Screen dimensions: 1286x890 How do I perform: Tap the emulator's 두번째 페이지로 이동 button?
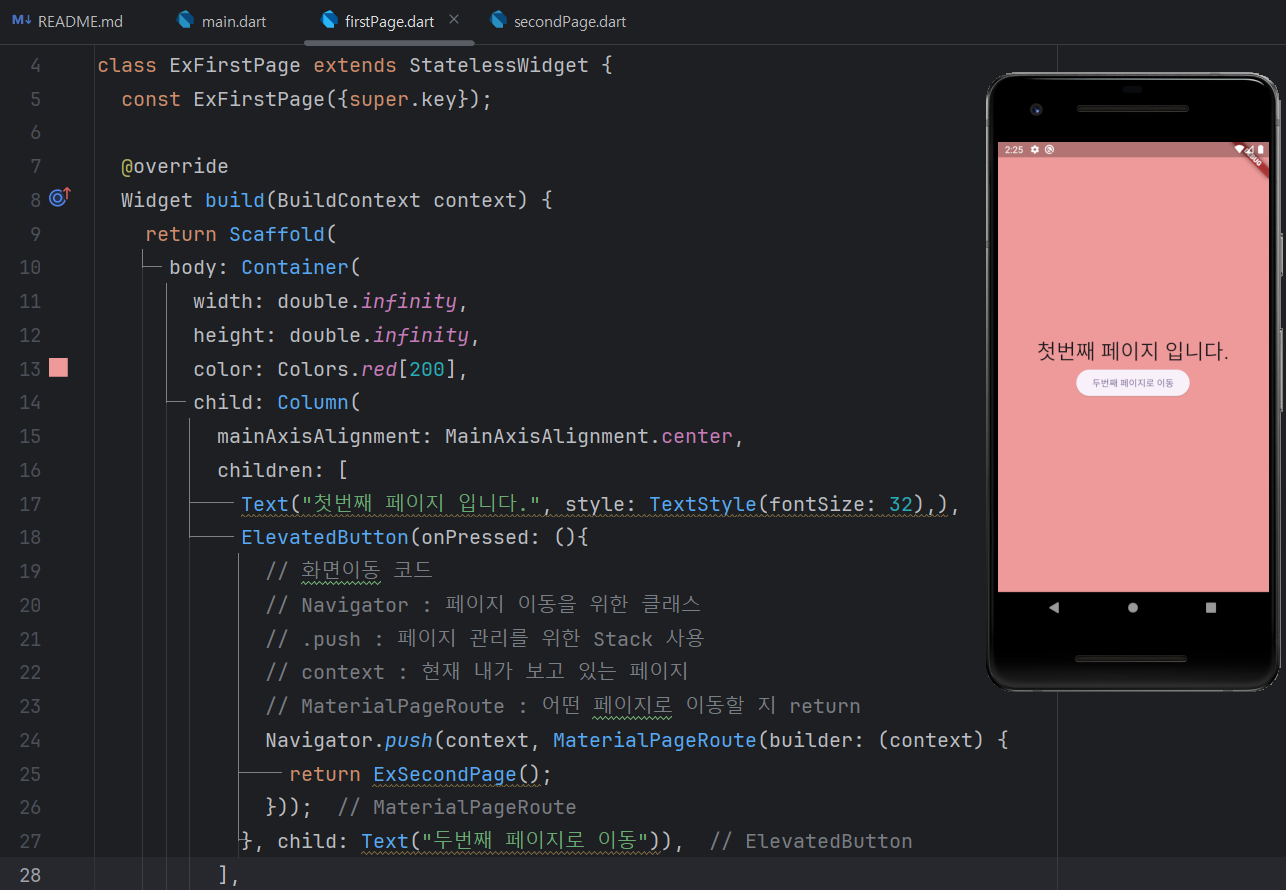(1132, 383)
